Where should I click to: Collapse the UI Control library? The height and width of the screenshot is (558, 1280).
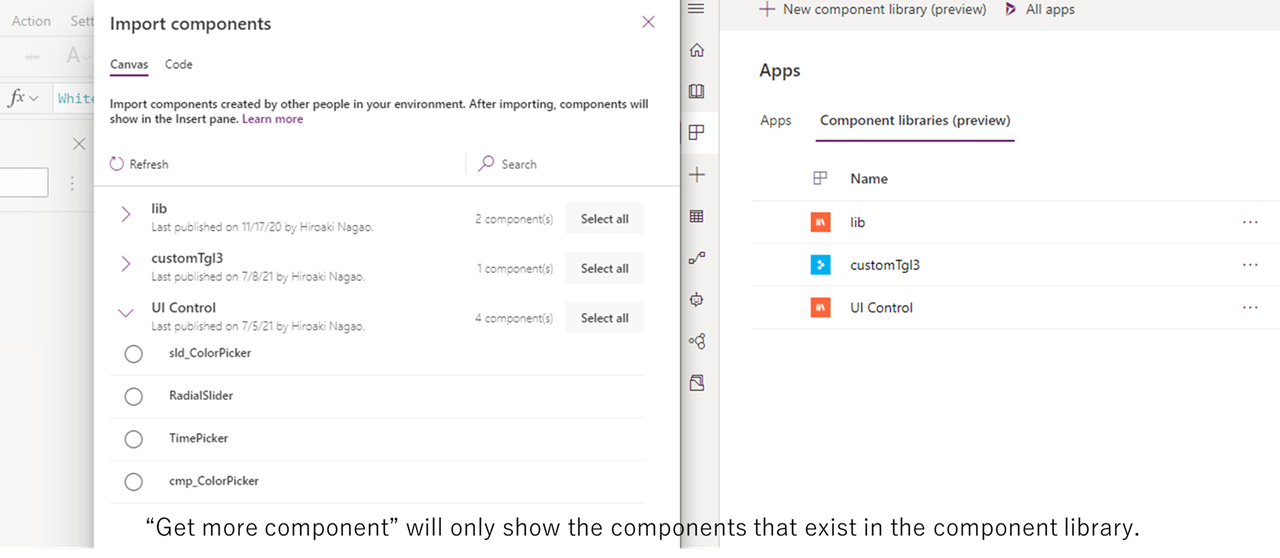pyautogui.click(x=125, y=313)
